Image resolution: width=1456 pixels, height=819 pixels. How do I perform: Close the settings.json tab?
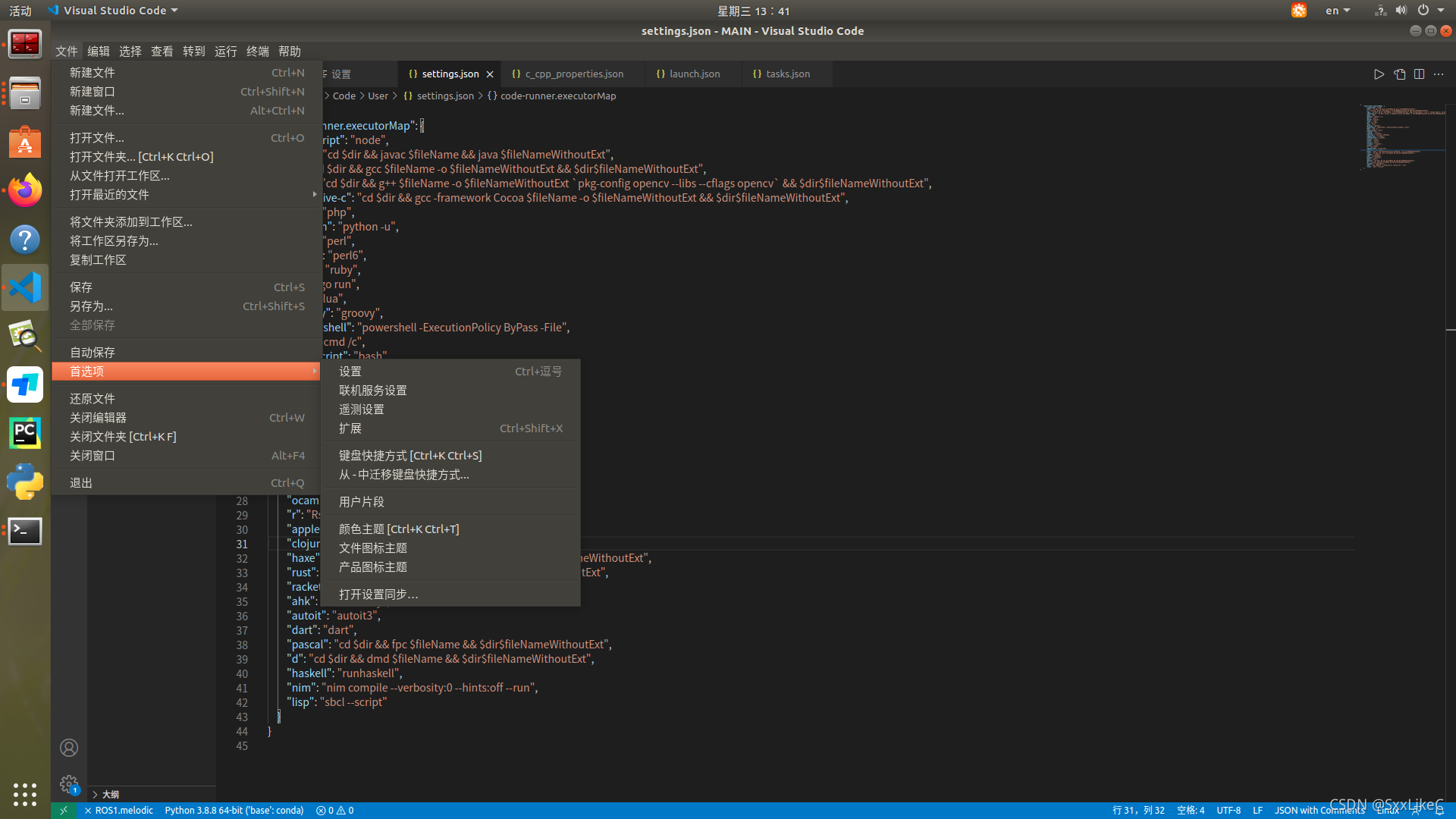pyautogui.click(x=490, y=74)
